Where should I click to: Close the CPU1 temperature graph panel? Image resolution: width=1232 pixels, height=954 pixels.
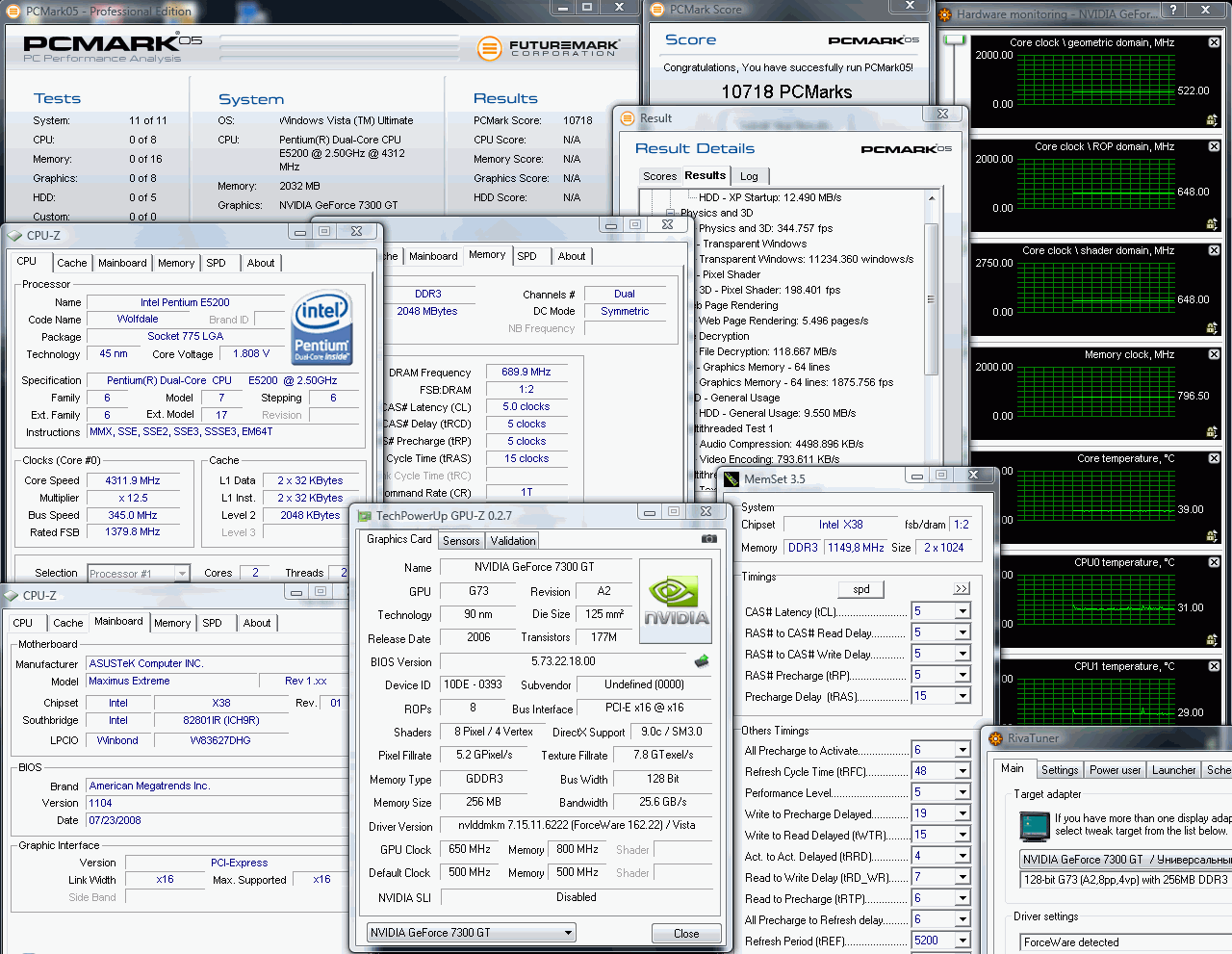pyautogui.click(x=1214, y=666)
